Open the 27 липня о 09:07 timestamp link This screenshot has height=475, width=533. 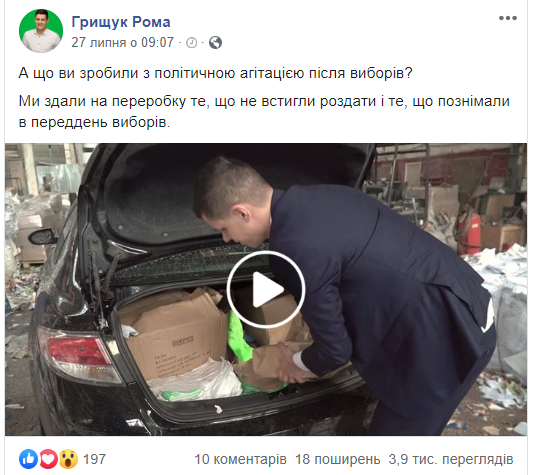[x=123, y=43]
